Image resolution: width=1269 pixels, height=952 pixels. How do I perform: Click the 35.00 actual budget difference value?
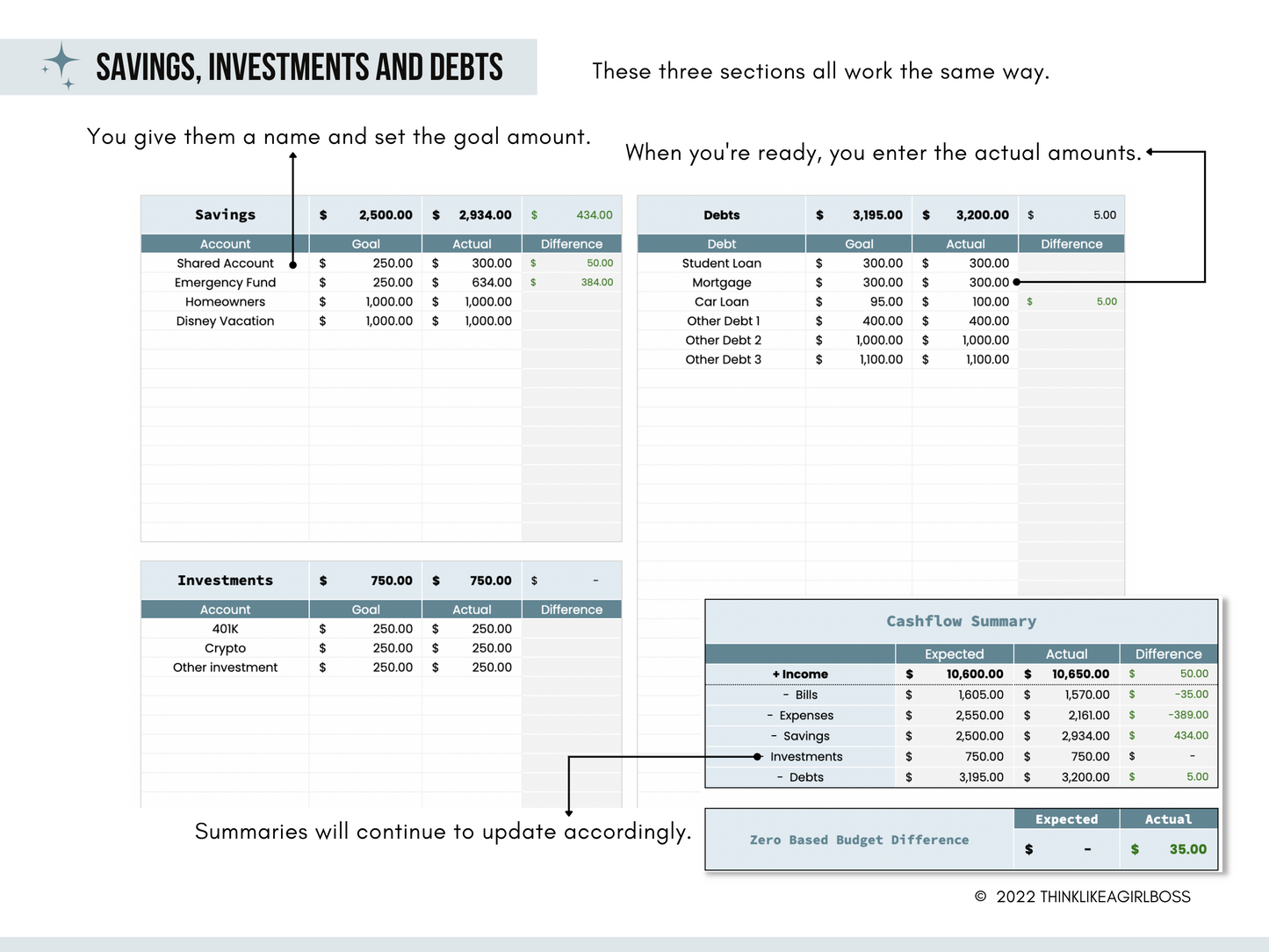tap(1187, 849)
